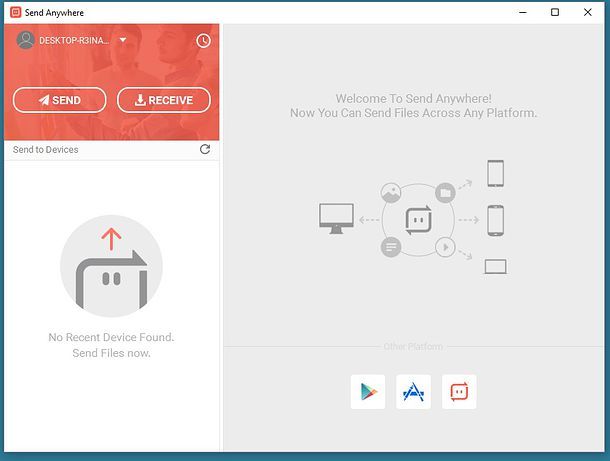610x461 pixels.
Task: Click the RECEIVE button
Action: point(164,100)
